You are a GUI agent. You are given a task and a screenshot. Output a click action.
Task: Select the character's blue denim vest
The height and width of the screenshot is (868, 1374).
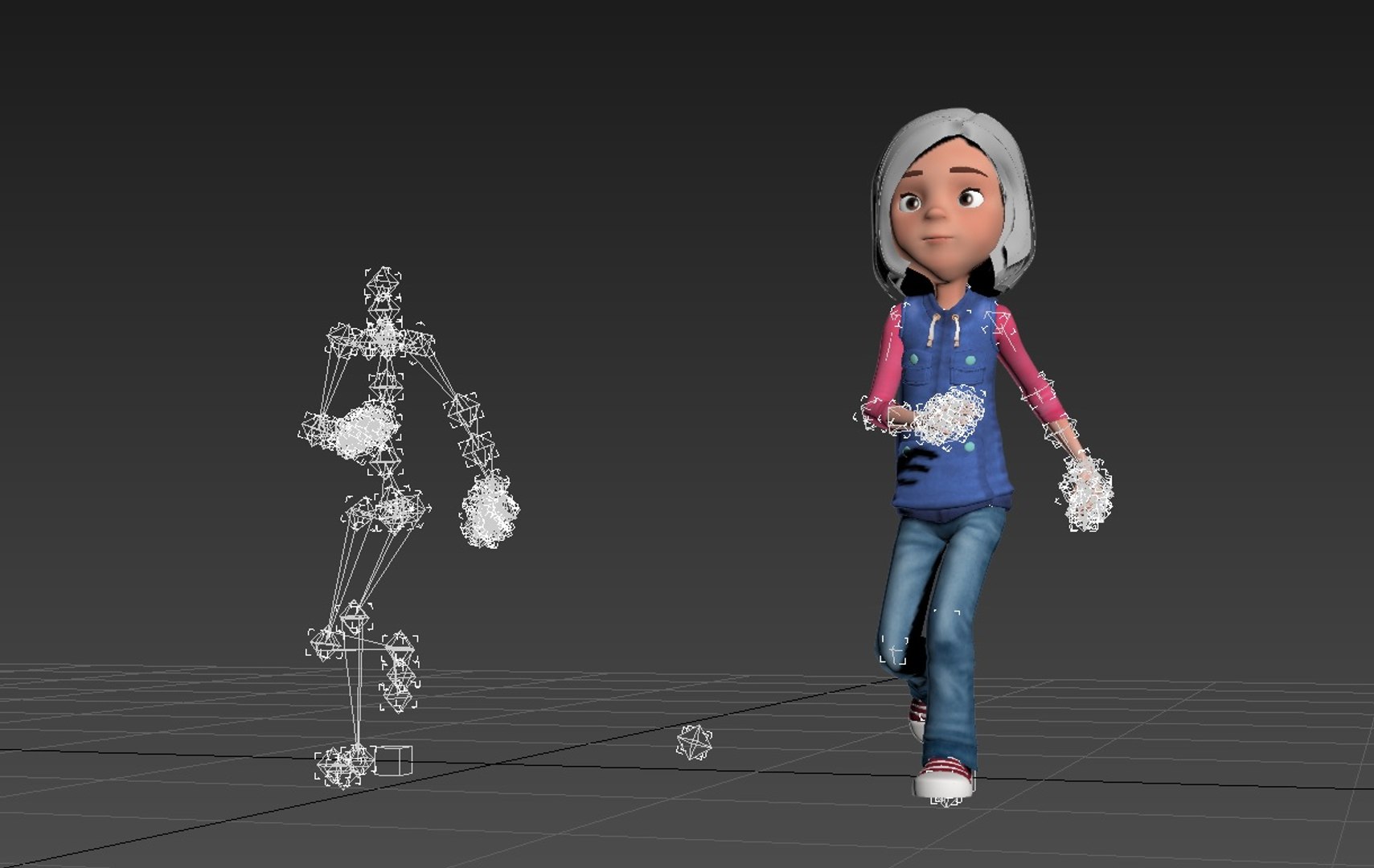952,406
